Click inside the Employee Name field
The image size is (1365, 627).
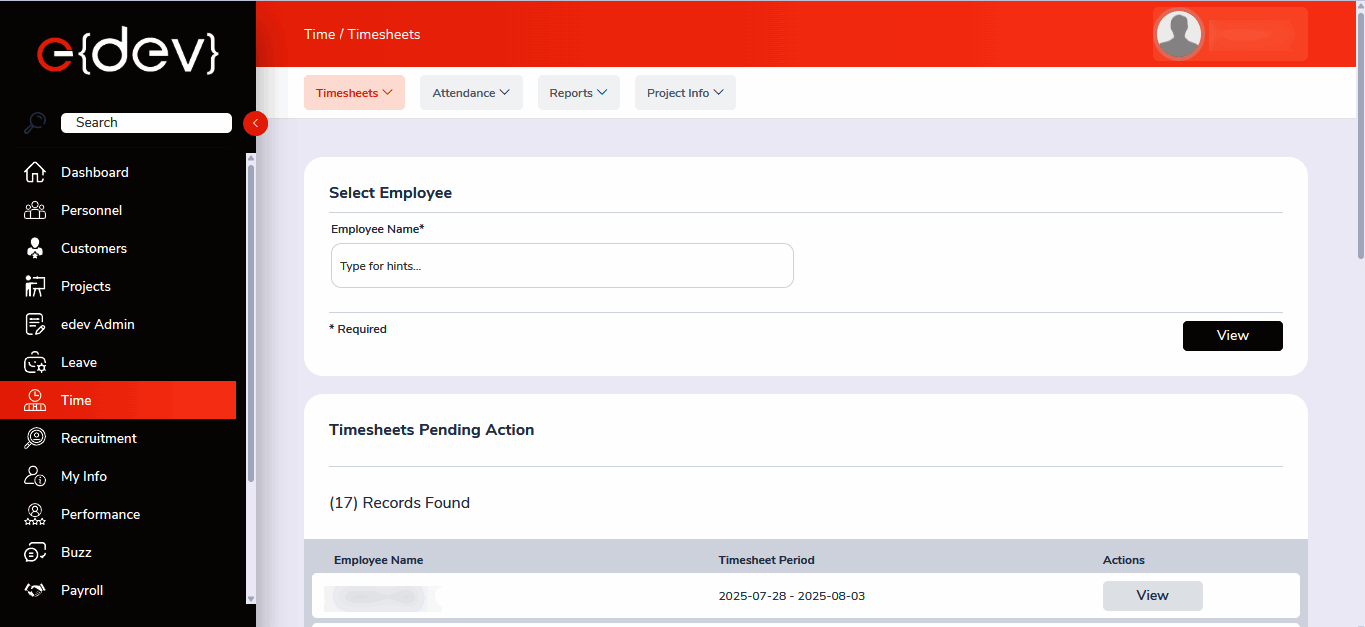tap(562, 265)
